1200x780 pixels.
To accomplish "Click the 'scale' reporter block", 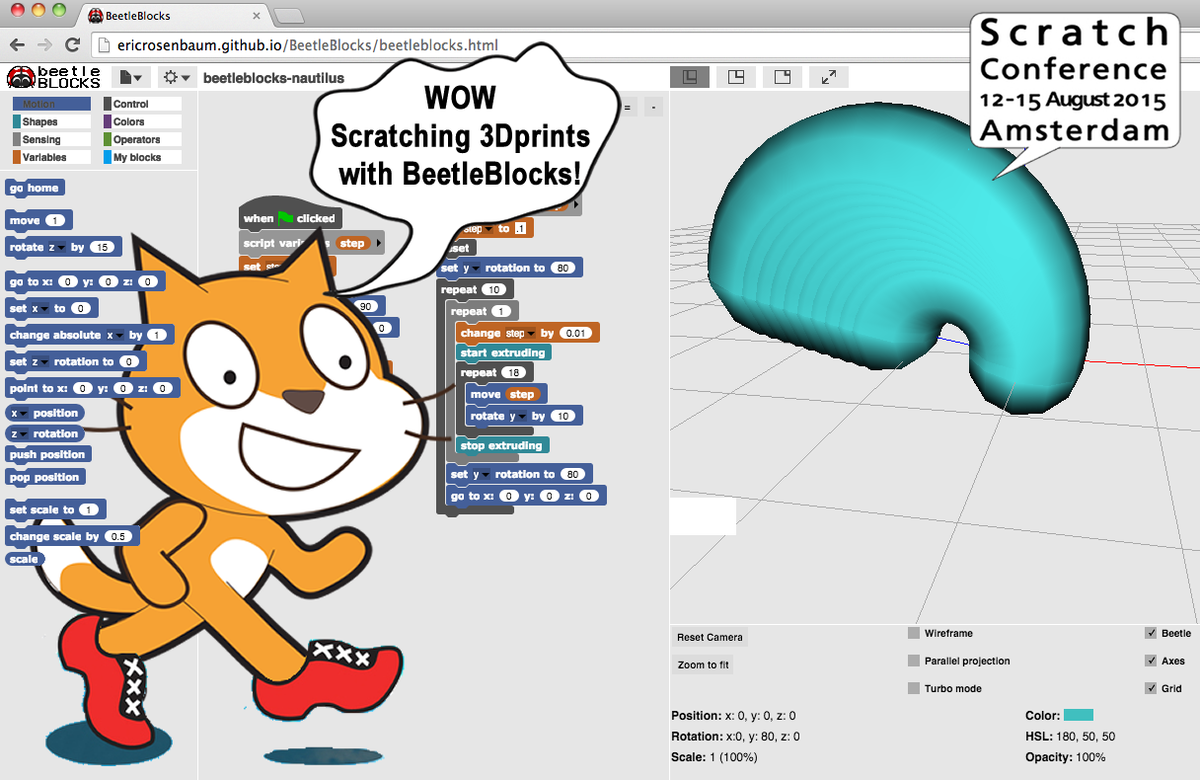I will (x=23, y=559).
